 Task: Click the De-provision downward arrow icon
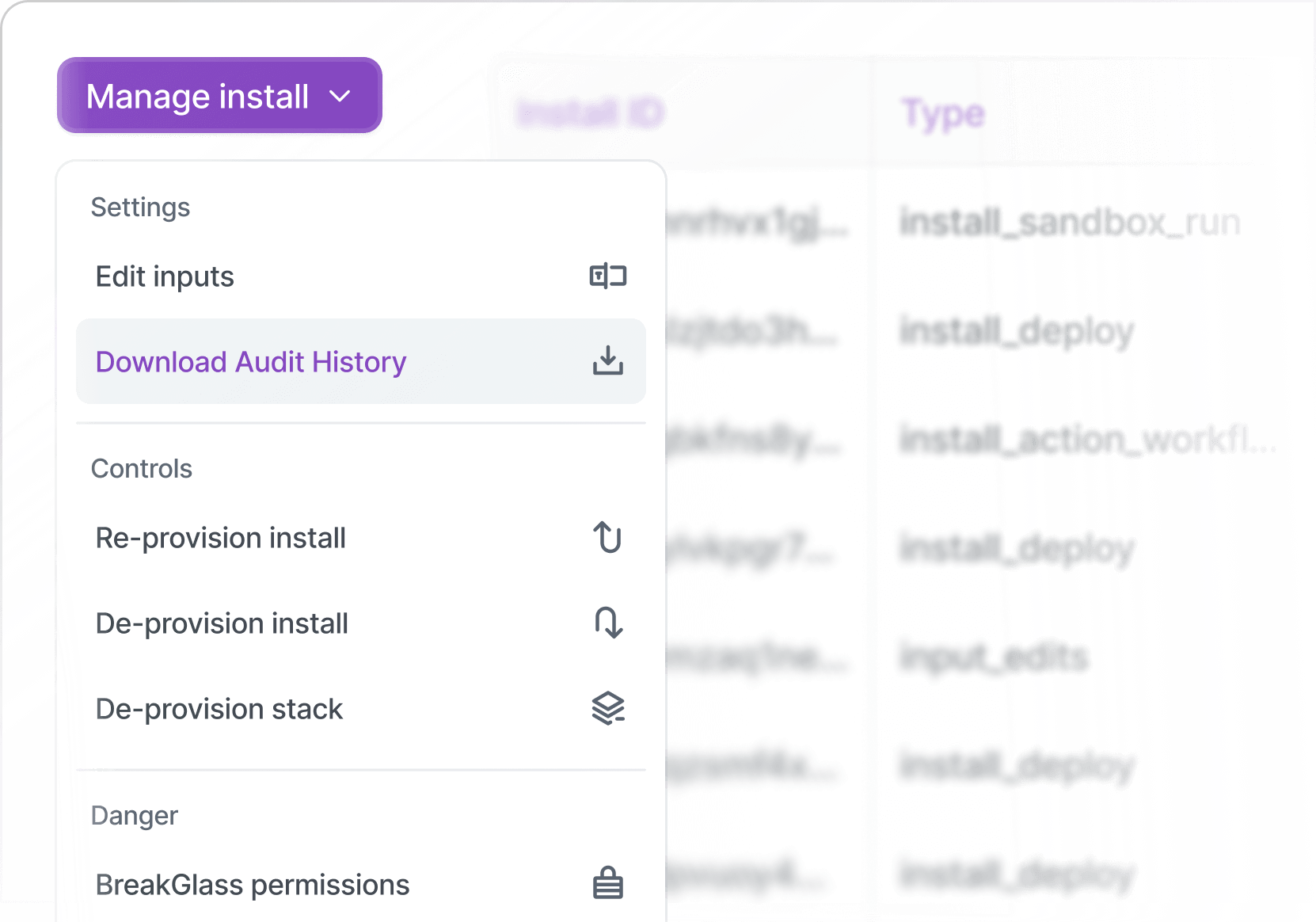[607, 623]
